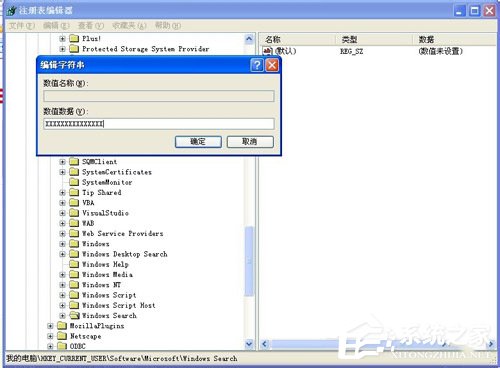Click the (数值未设置) data cell
The width and height of the screenshot is (500, 368).
coord(441,51)
